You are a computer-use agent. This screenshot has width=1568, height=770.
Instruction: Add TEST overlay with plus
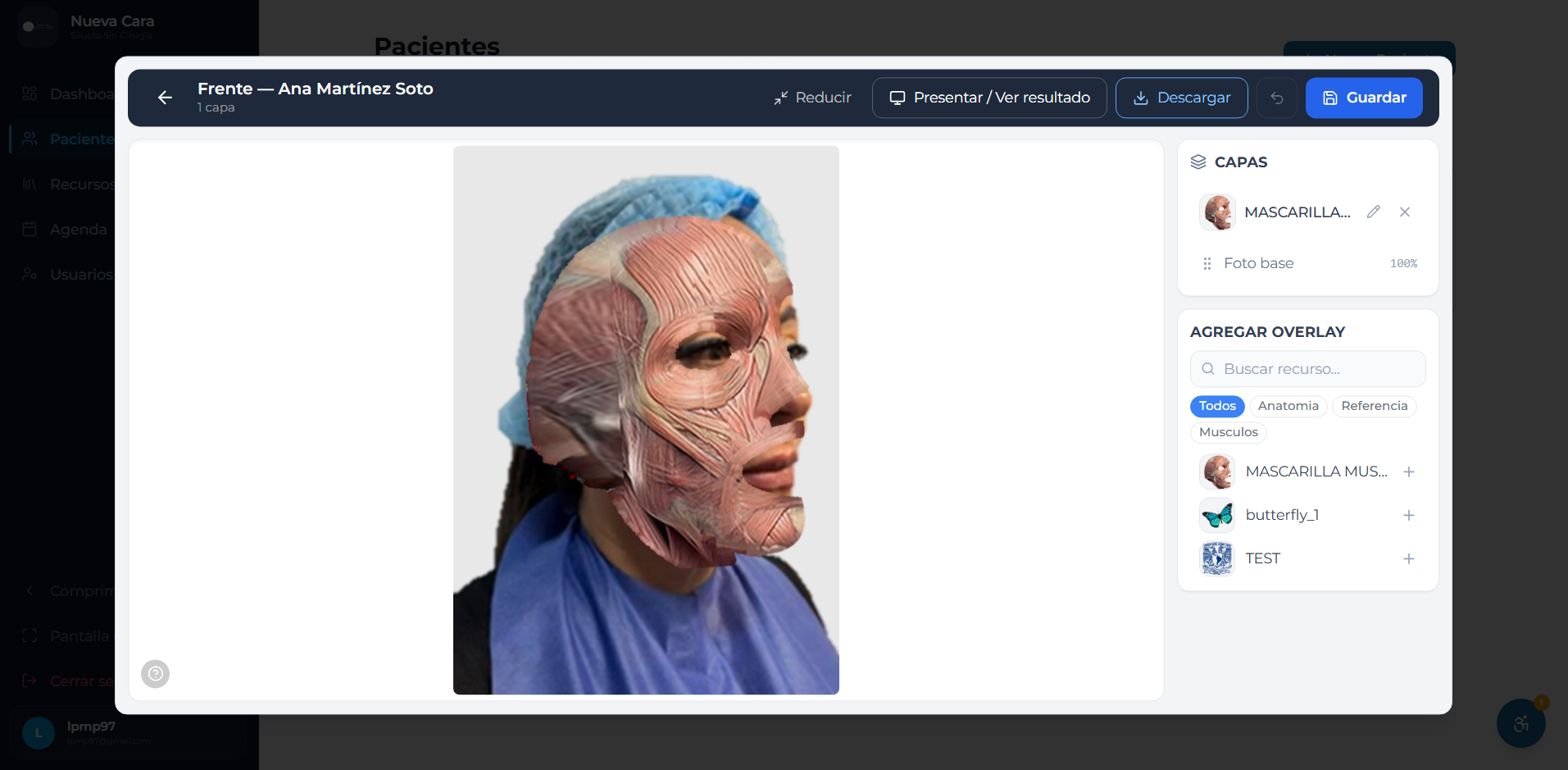(x=1409, y=558)
